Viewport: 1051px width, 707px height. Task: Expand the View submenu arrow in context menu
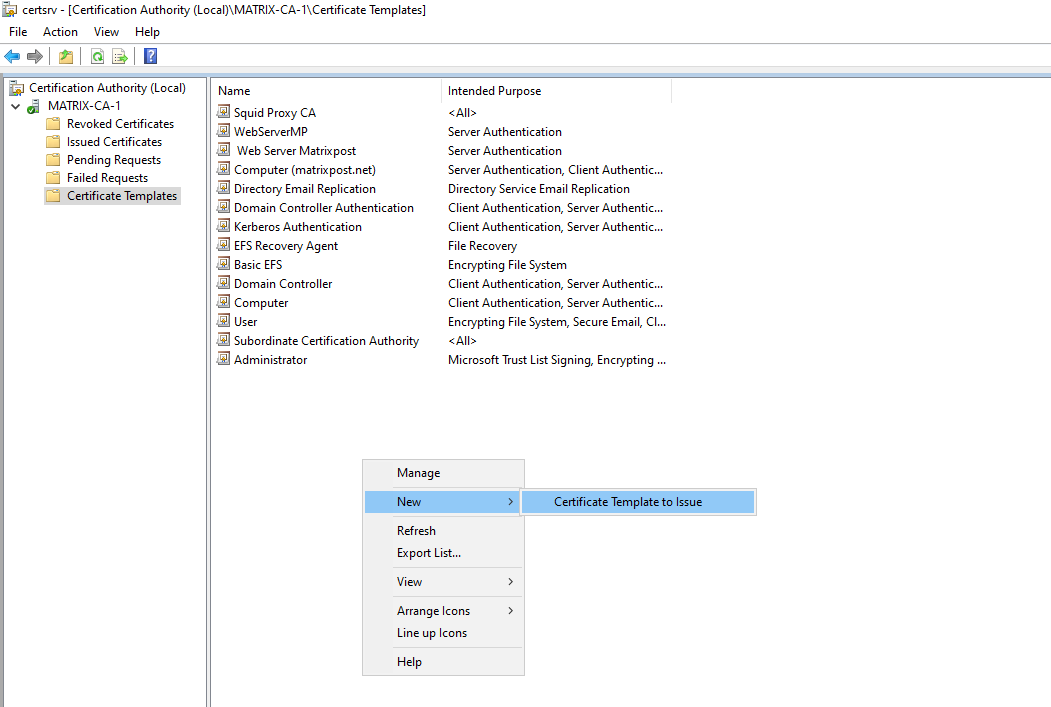click(511, 582)
